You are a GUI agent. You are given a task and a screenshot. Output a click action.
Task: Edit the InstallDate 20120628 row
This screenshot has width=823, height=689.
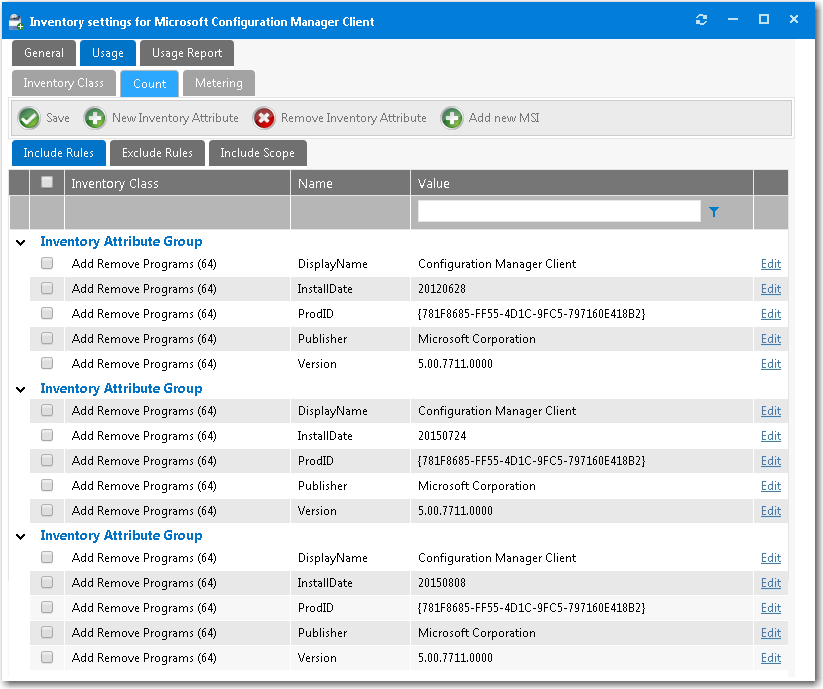pyautogui.click(x=771, y=289)
